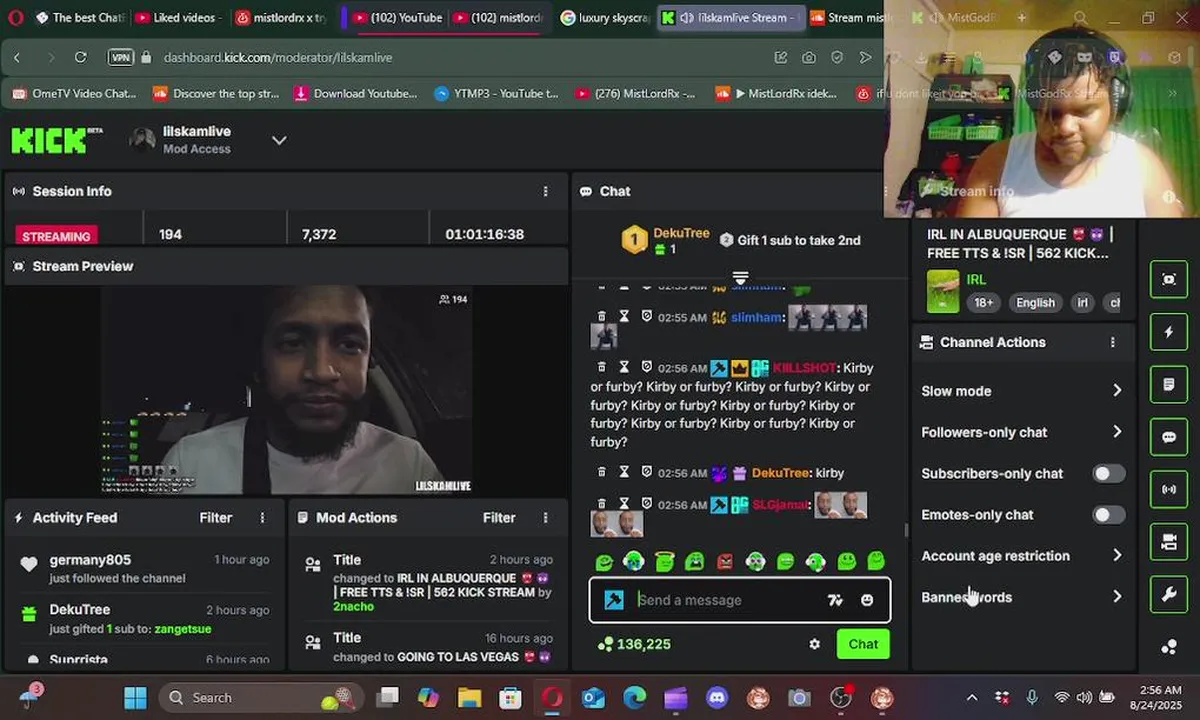
Task: Expand Banned words settings
Action: (1022, 597)
